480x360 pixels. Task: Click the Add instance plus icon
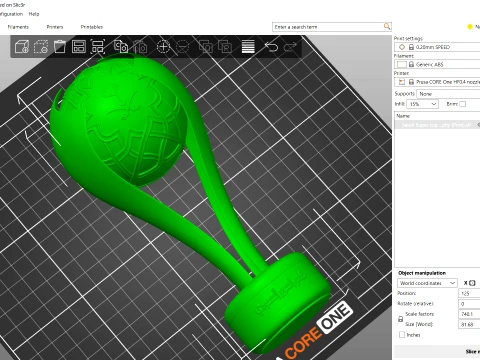click(163, 47)
